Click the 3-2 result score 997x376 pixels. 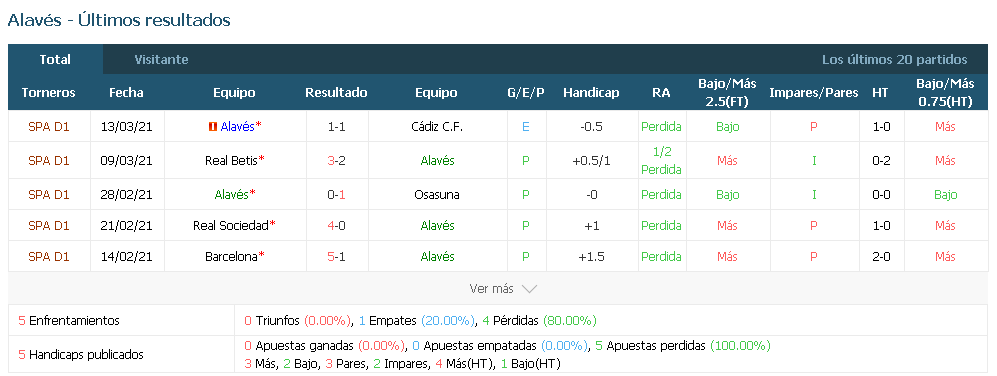336,161
